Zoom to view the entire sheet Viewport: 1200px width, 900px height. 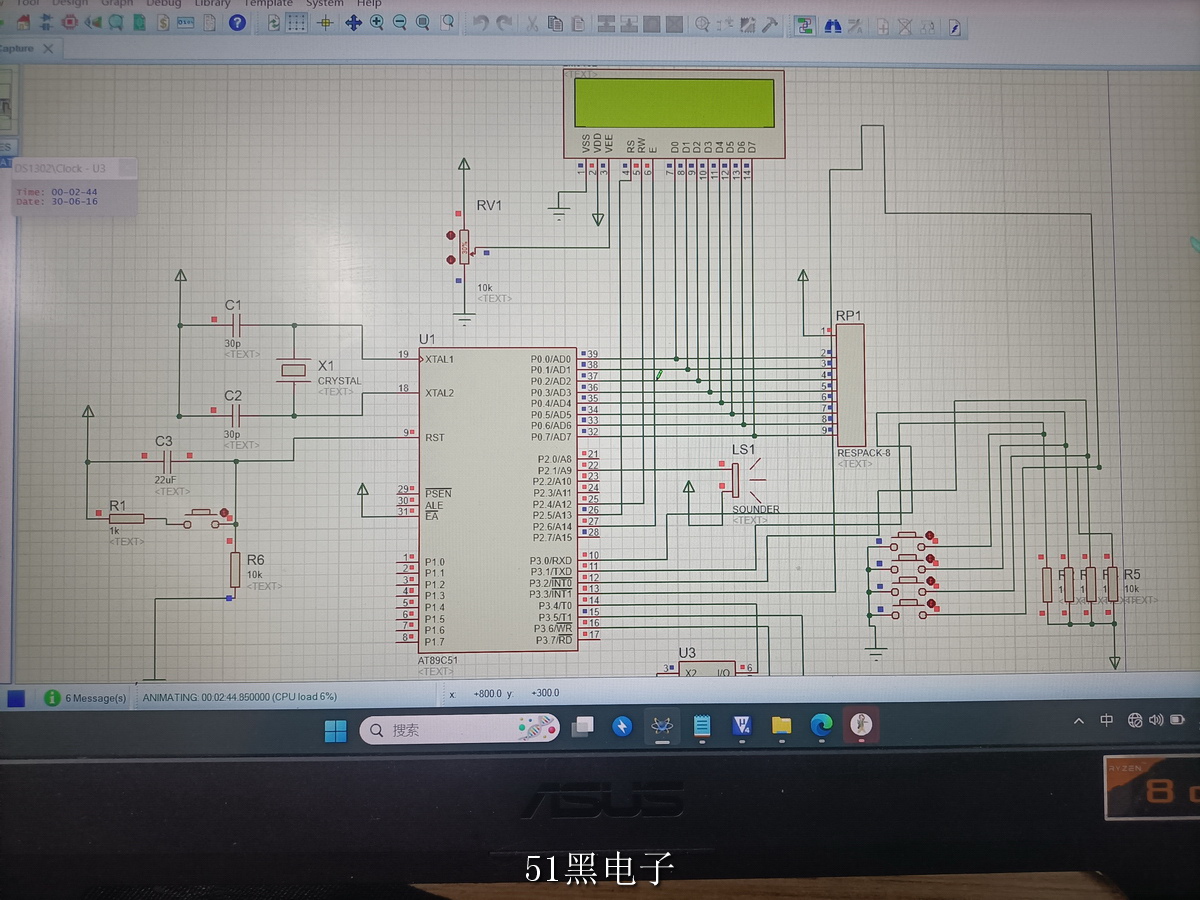click(423, 23)
